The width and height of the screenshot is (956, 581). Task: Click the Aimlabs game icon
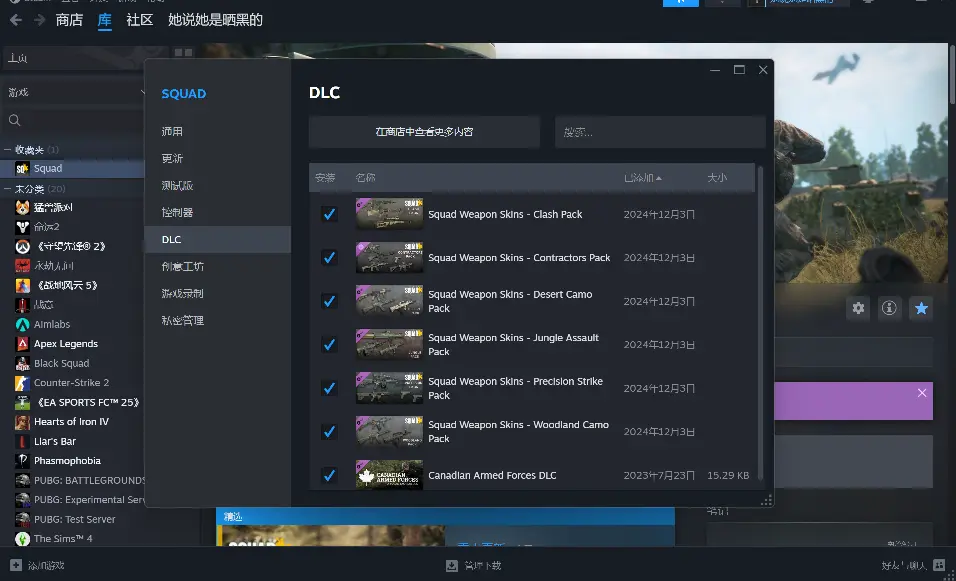(x=23, y=324)
